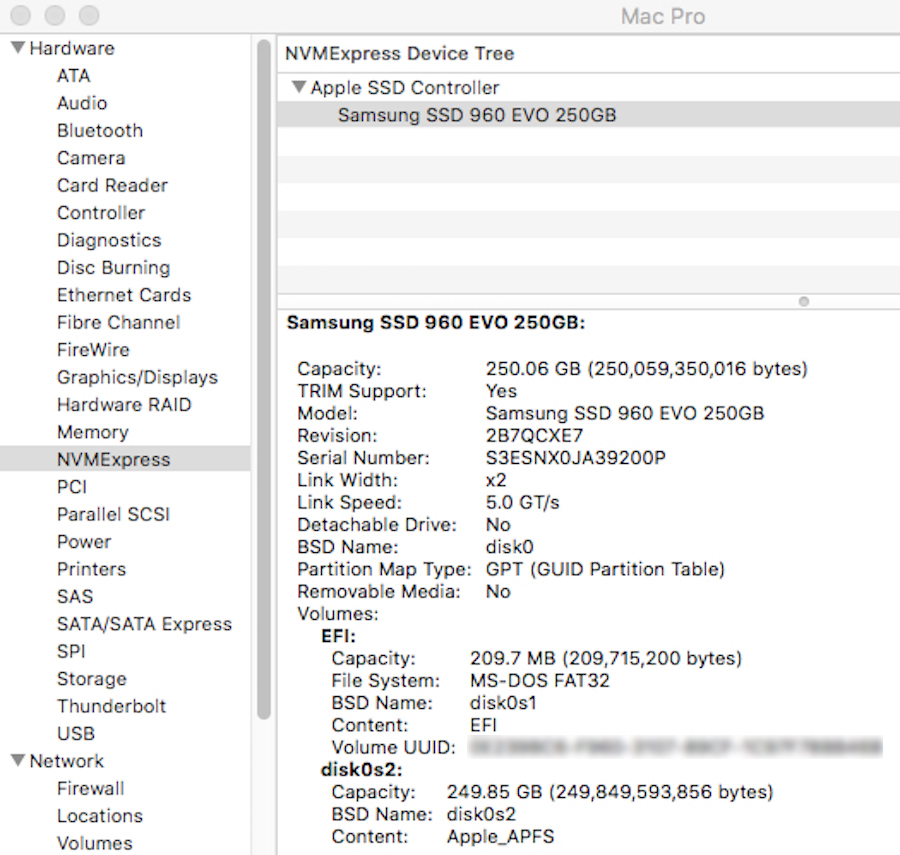Screen dimensions: 900x855
Task: Click the sidebar vertical scrollbar
Action: tap(263, 379)
